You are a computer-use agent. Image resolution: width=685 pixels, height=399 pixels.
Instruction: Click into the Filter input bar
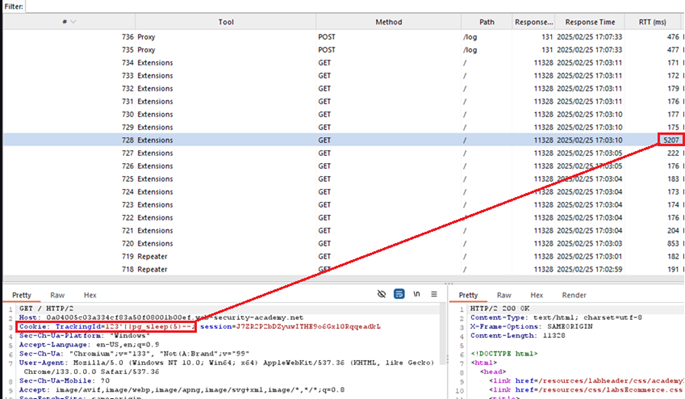354,7
